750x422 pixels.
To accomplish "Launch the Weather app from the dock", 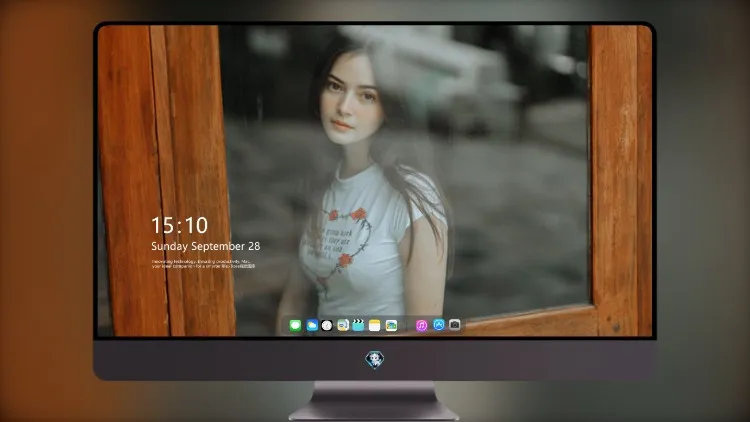I will tap(312, 325).
